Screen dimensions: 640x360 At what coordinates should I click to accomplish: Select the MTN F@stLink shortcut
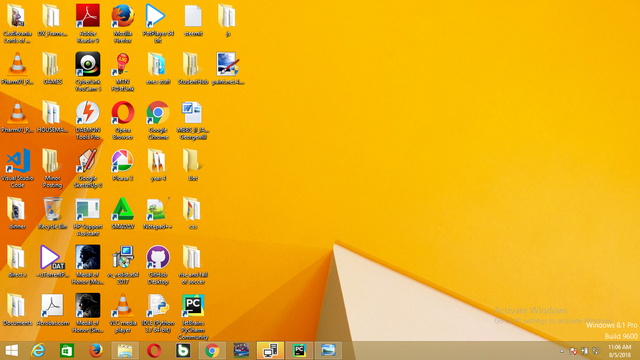click(x=122, y=71)
